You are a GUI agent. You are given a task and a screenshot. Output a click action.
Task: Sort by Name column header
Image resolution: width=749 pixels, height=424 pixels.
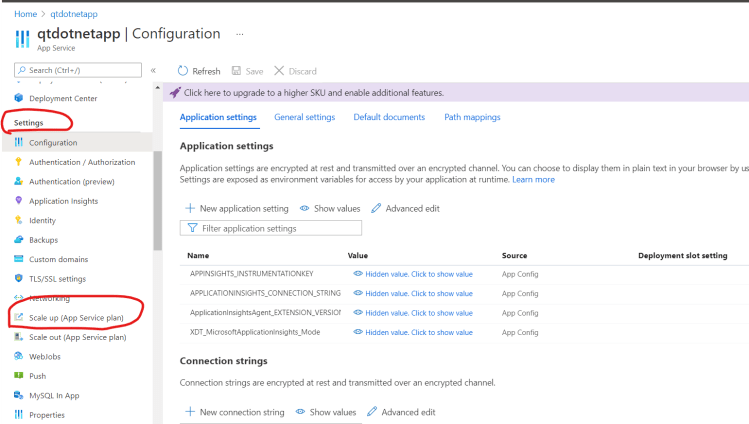198,255
